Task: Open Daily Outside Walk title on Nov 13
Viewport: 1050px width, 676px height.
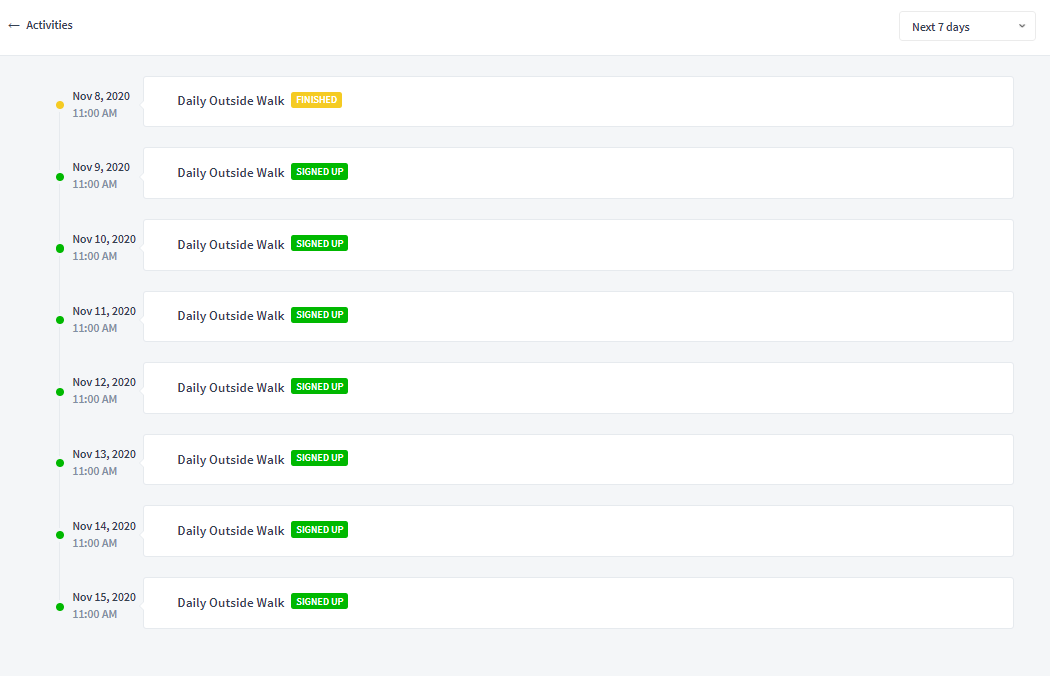Action: pos(230,460)
